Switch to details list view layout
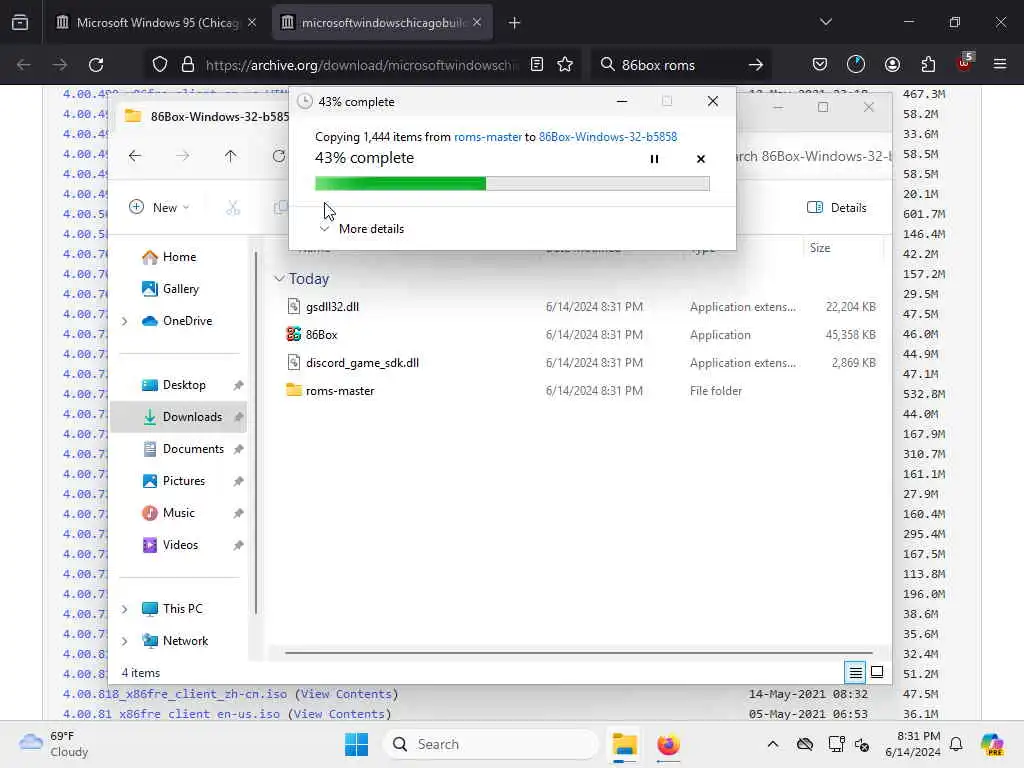Viewport: 1024px width, 768px height. coord(855,672)
